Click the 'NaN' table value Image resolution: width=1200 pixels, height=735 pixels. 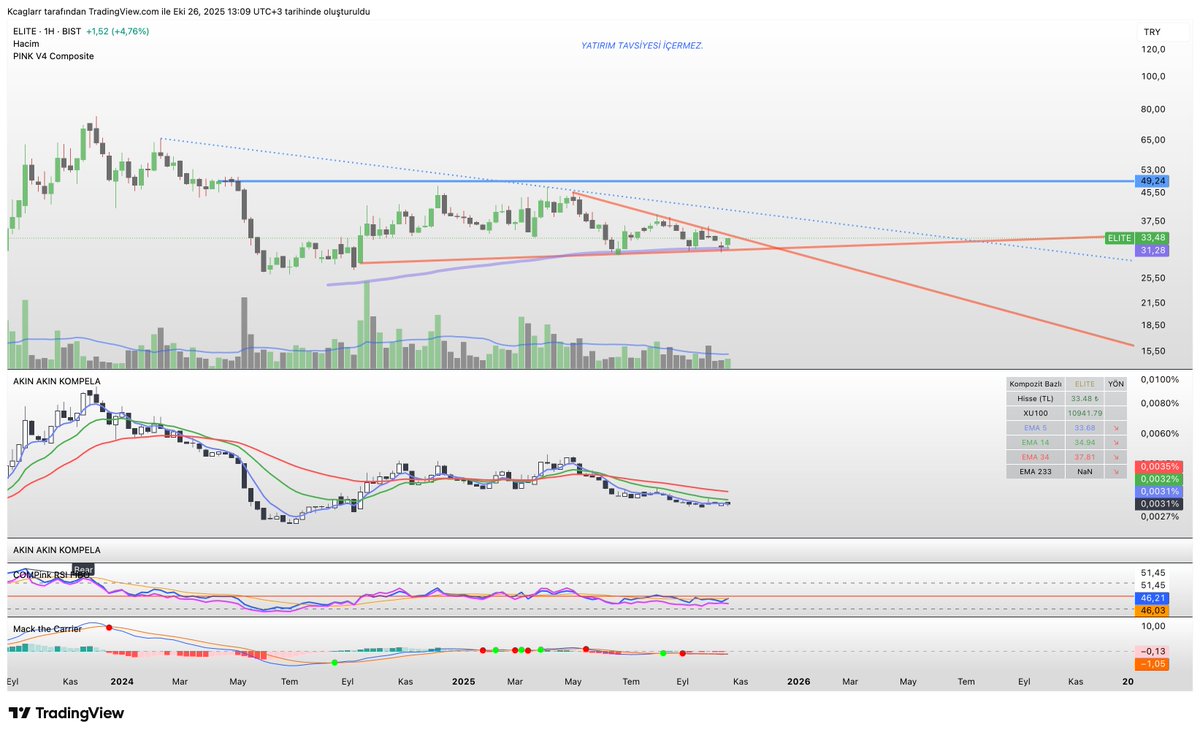pos(1084,470)
